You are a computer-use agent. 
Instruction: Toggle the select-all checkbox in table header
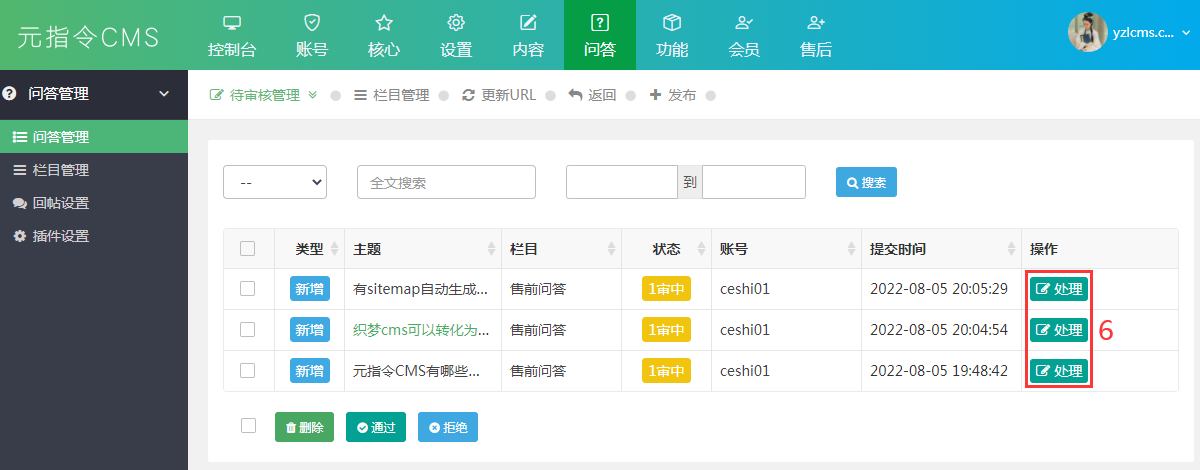[248, 248]
